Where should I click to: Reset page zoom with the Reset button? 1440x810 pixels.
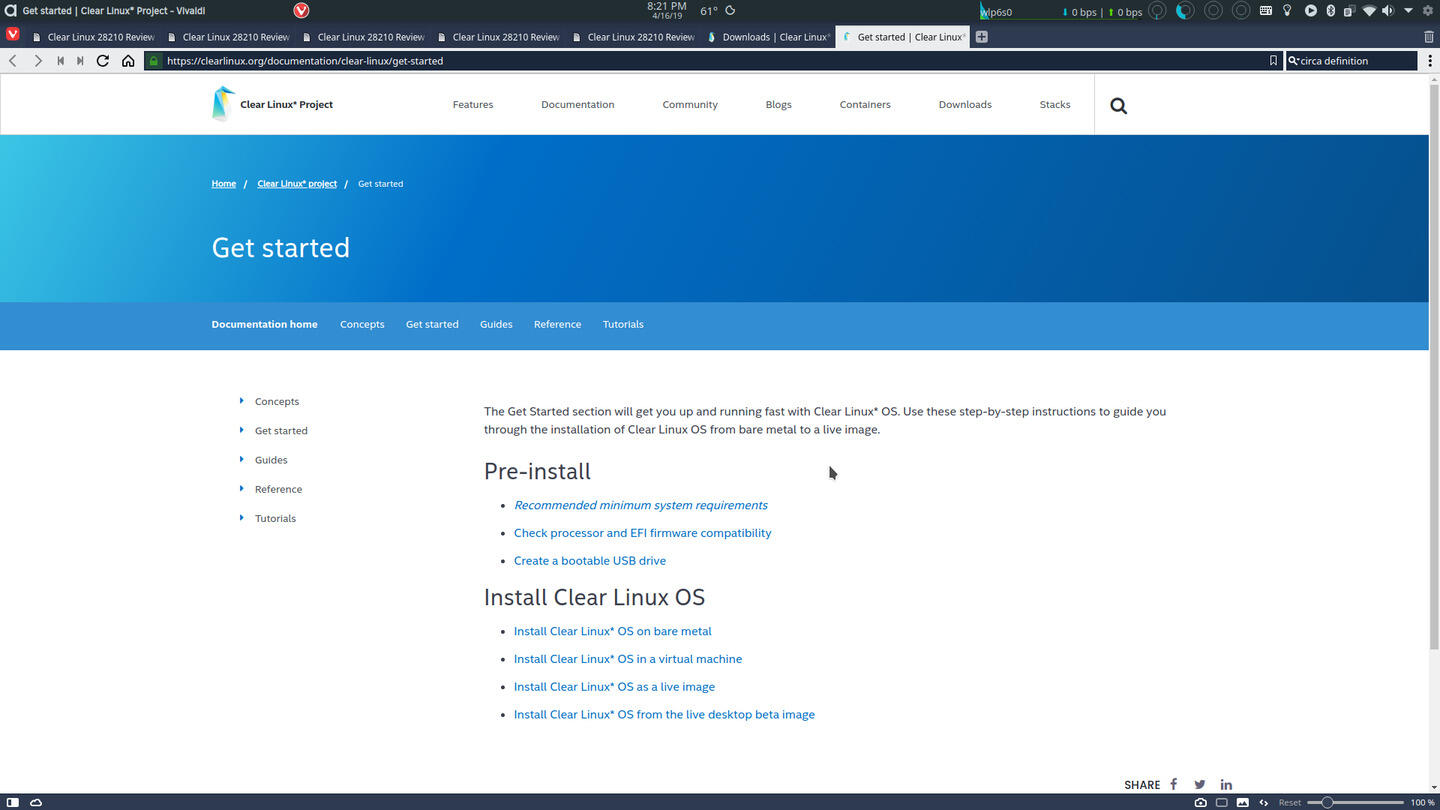pyautogui.click(x=1290, y=802)
